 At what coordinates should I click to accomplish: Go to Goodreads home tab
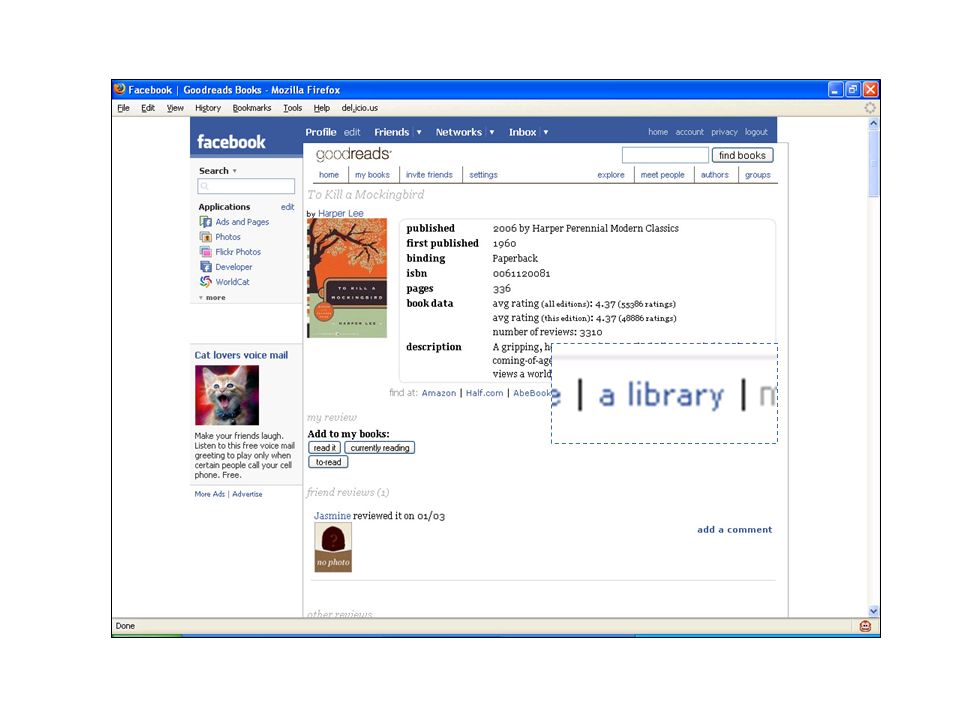coord(329,174)
